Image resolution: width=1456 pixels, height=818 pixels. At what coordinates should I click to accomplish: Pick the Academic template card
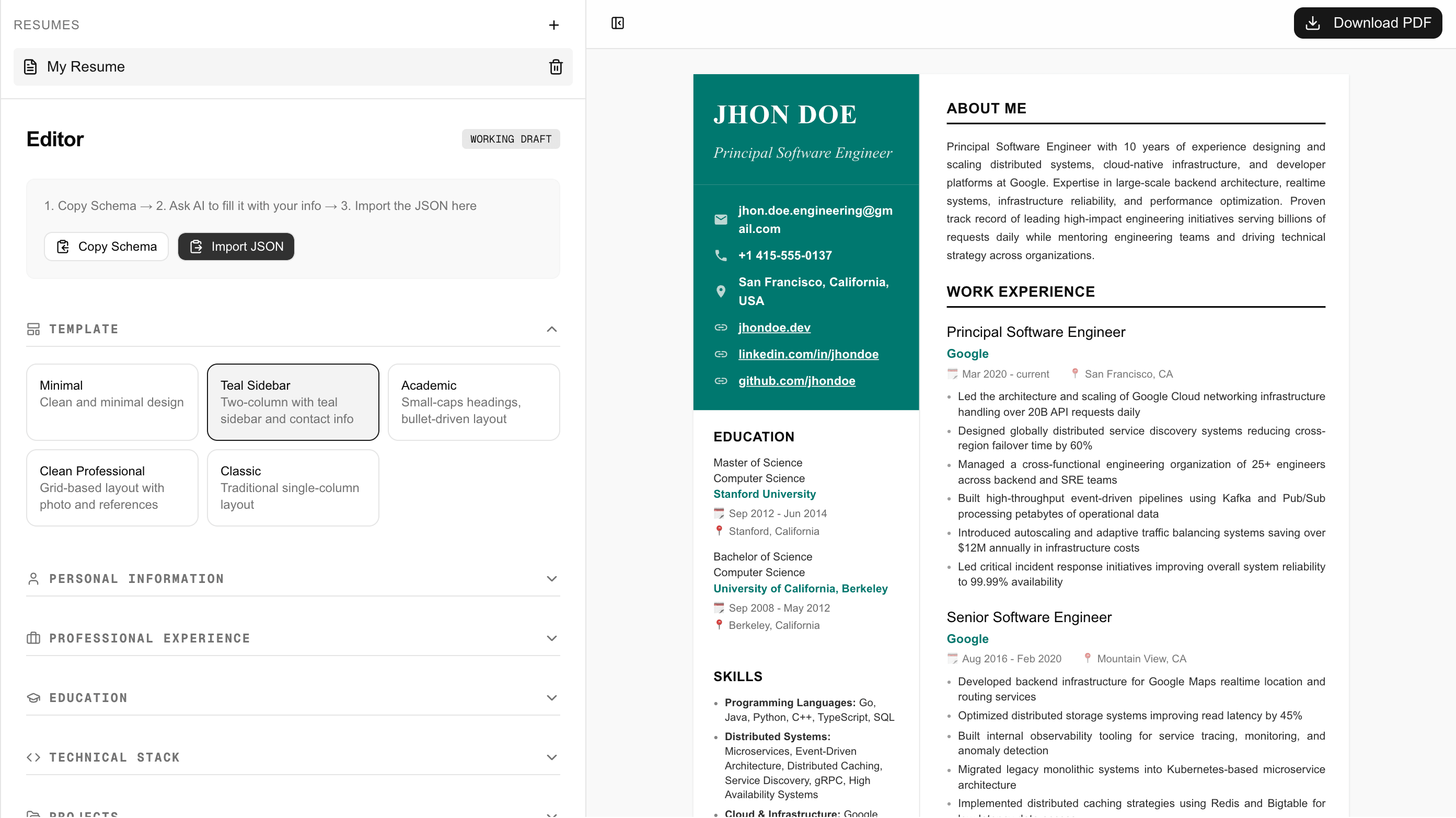473,402
